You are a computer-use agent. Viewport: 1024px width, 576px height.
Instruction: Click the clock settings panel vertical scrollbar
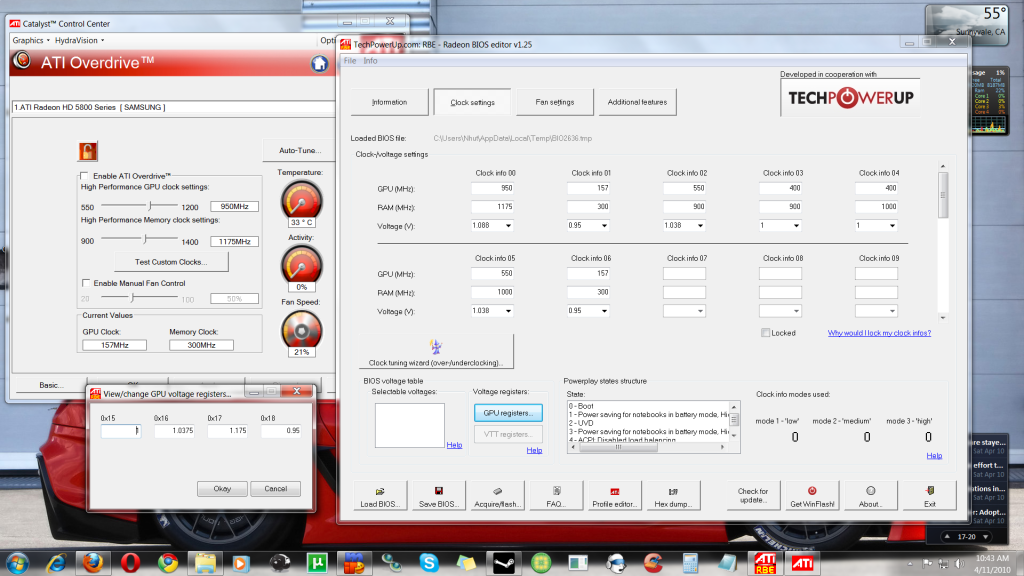click(x=942, y=242)
